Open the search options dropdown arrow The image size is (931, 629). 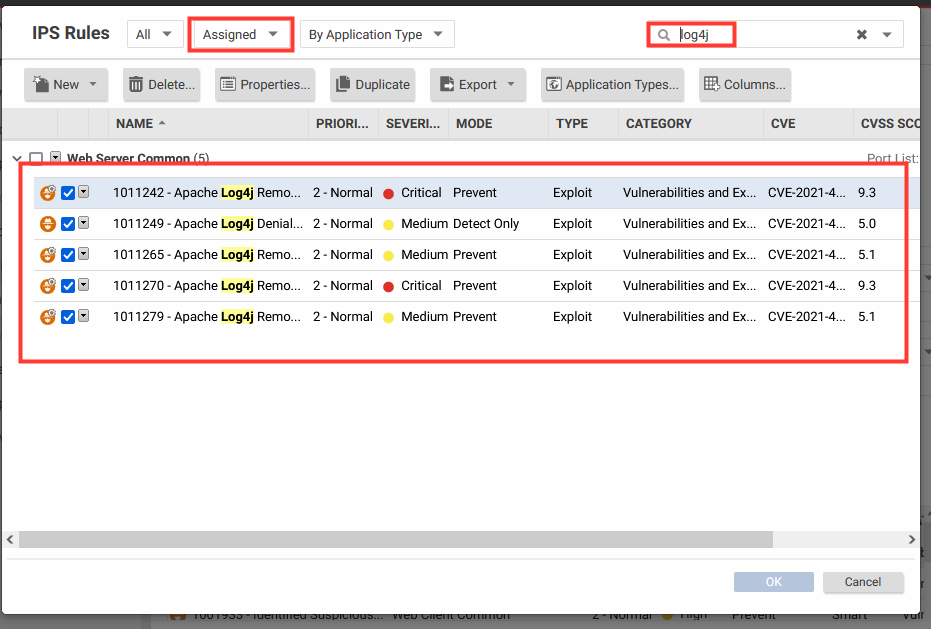pyautogui.click(x=886, y=34)
